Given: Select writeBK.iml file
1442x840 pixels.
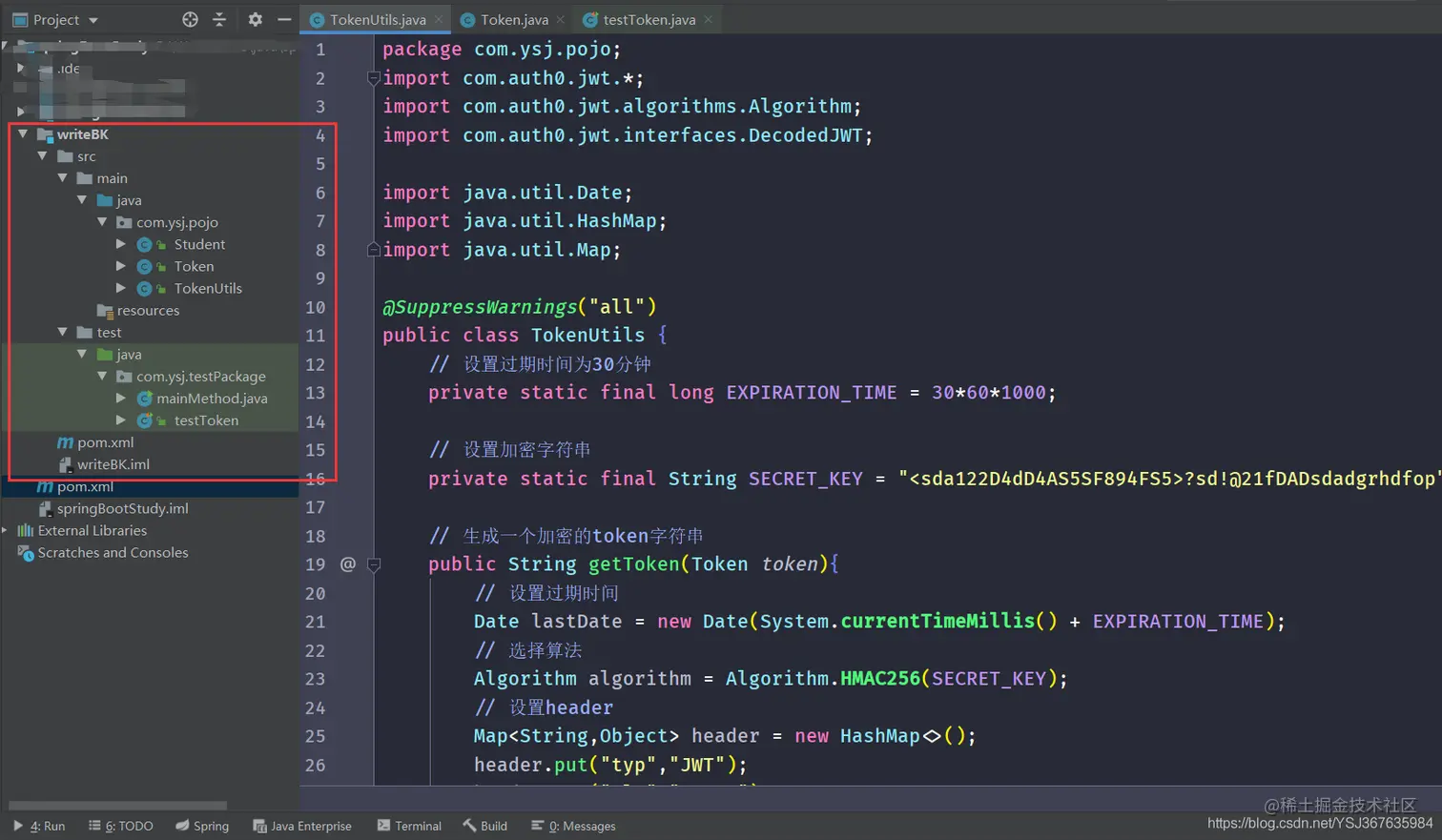Looking at the screenshot, I should (x=113, y=464).
